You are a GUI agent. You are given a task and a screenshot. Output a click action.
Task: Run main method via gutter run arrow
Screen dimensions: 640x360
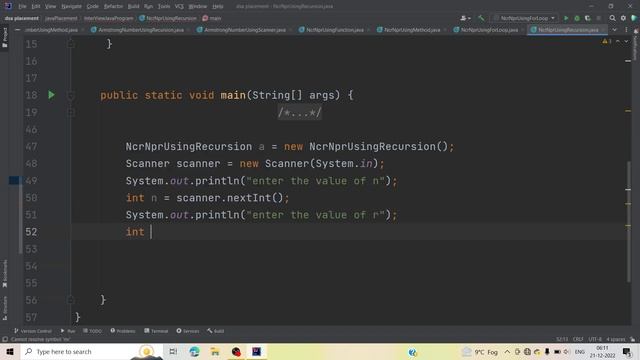[x=51, y=95]
